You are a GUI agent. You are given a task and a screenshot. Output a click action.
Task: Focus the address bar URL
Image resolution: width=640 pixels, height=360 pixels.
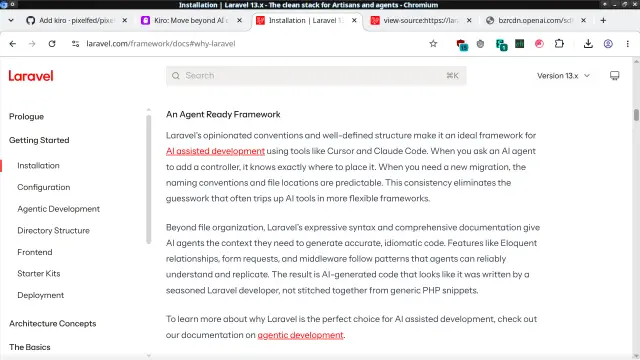(x=161, y=44)
